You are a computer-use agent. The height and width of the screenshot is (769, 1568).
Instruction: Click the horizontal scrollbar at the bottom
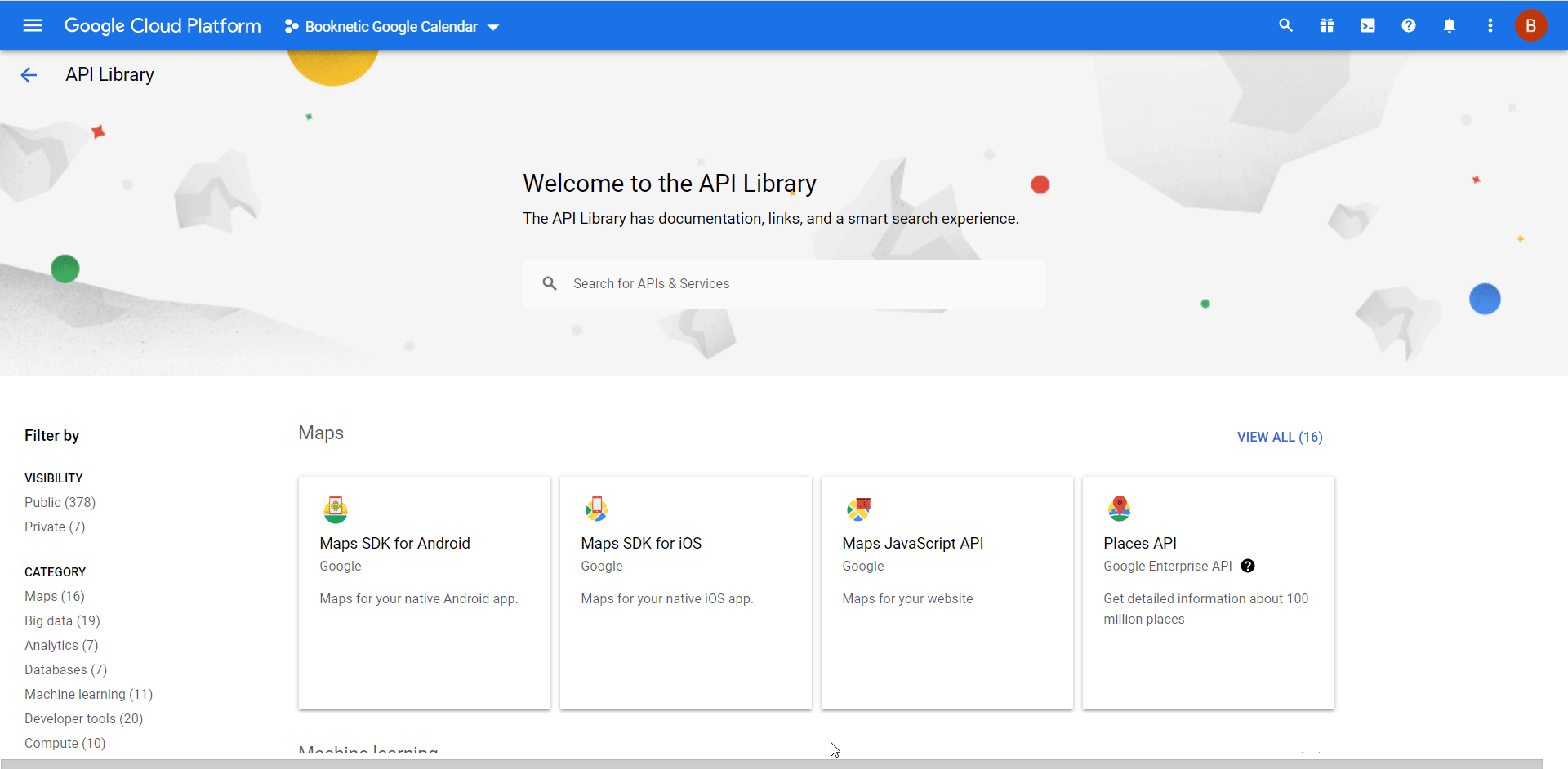784,764
